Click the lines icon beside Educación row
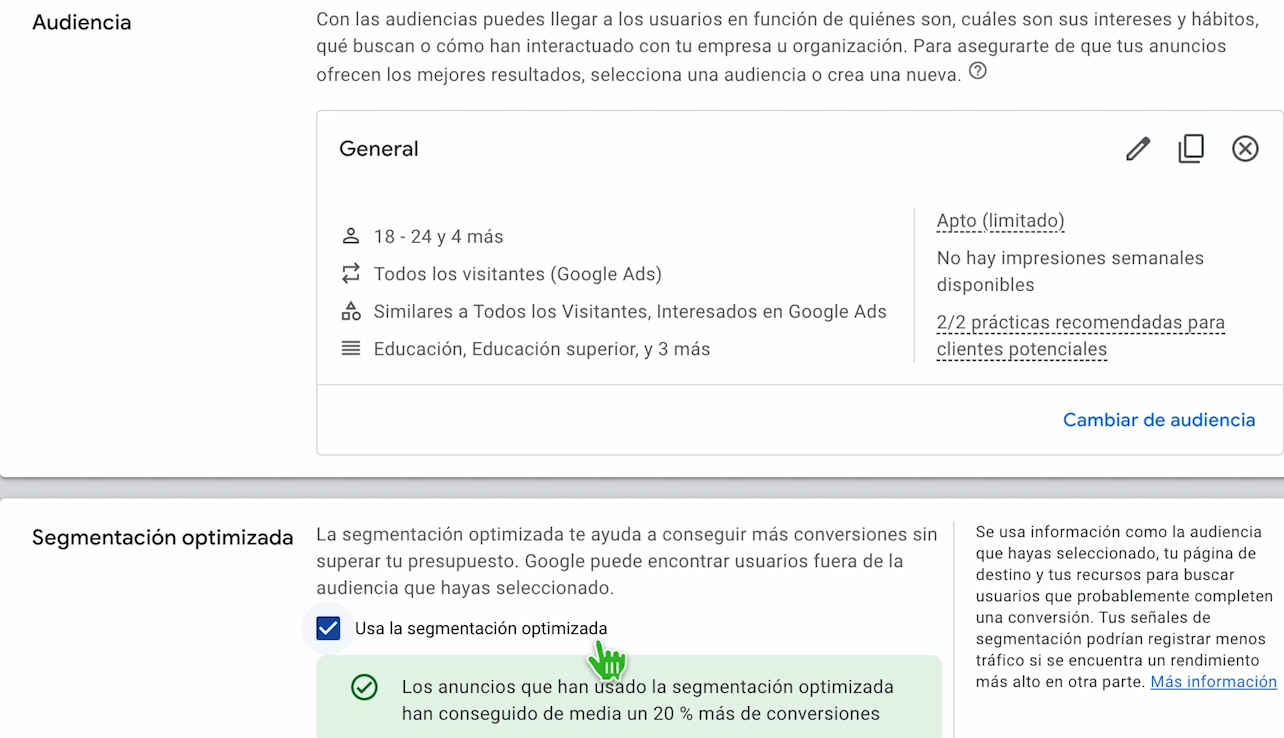 pyautogui.click(x=350, y=348)
